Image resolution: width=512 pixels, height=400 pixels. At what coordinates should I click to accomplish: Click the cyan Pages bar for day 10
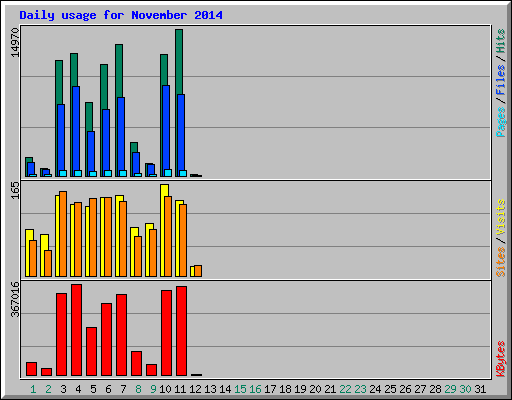168,173
